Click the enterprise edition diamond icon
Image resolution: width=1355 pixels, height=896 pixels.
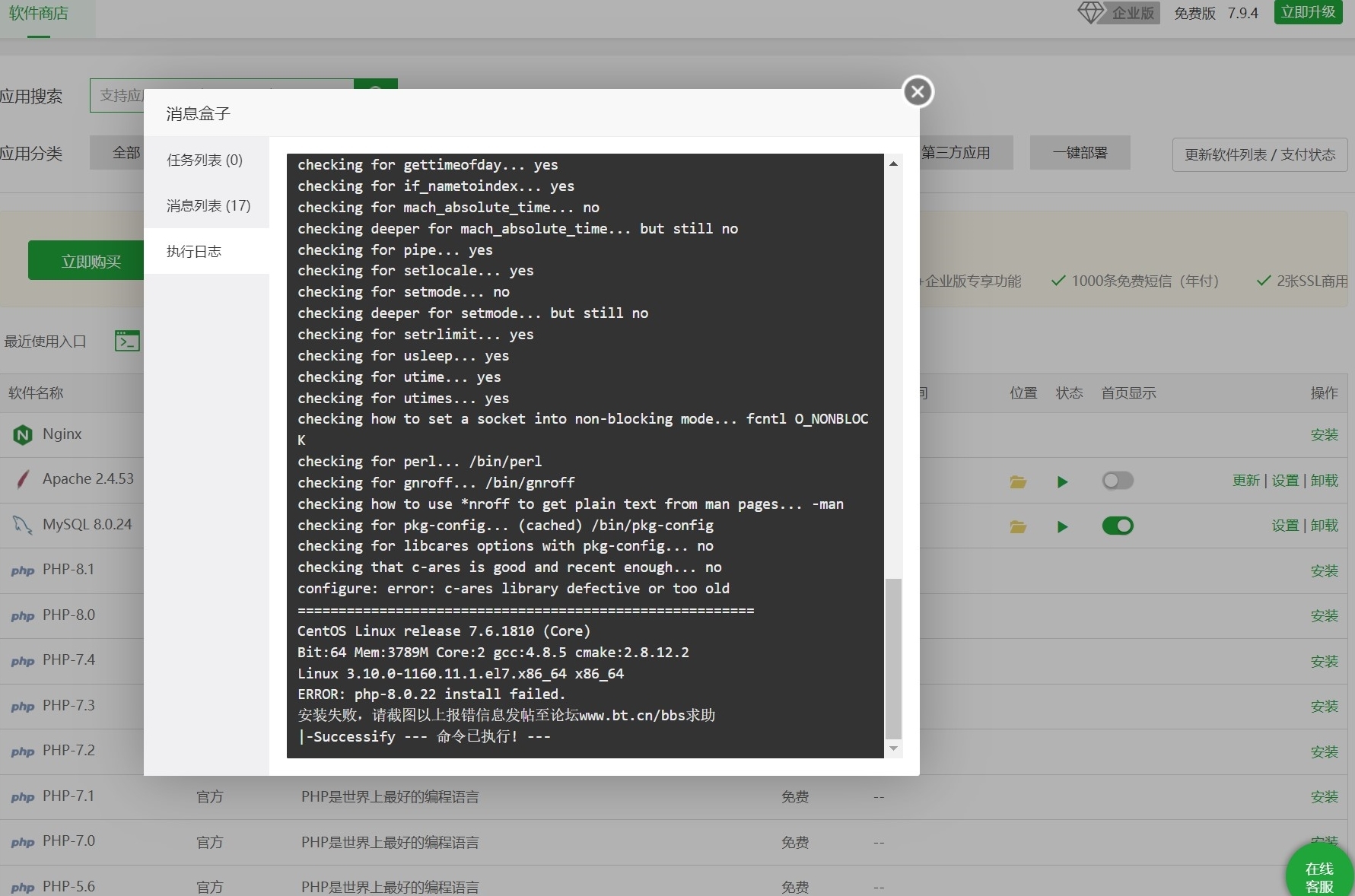tap(1090, 12)
